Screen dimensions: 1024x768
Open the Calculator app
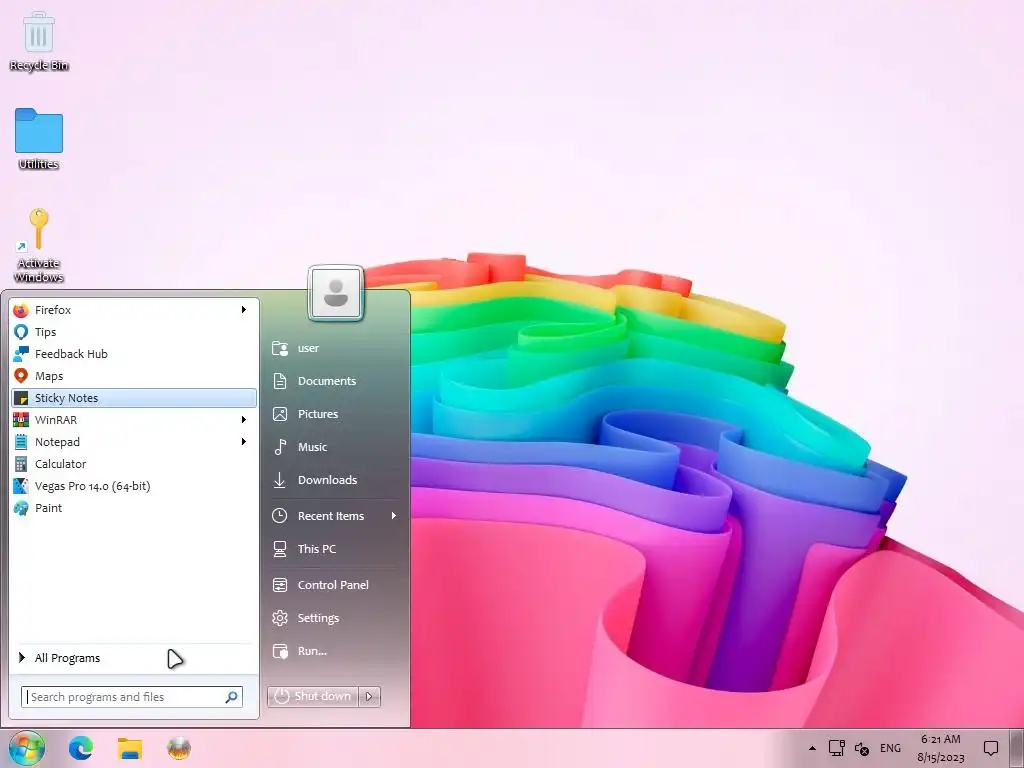pyautogui.click(x=134, y=464)
